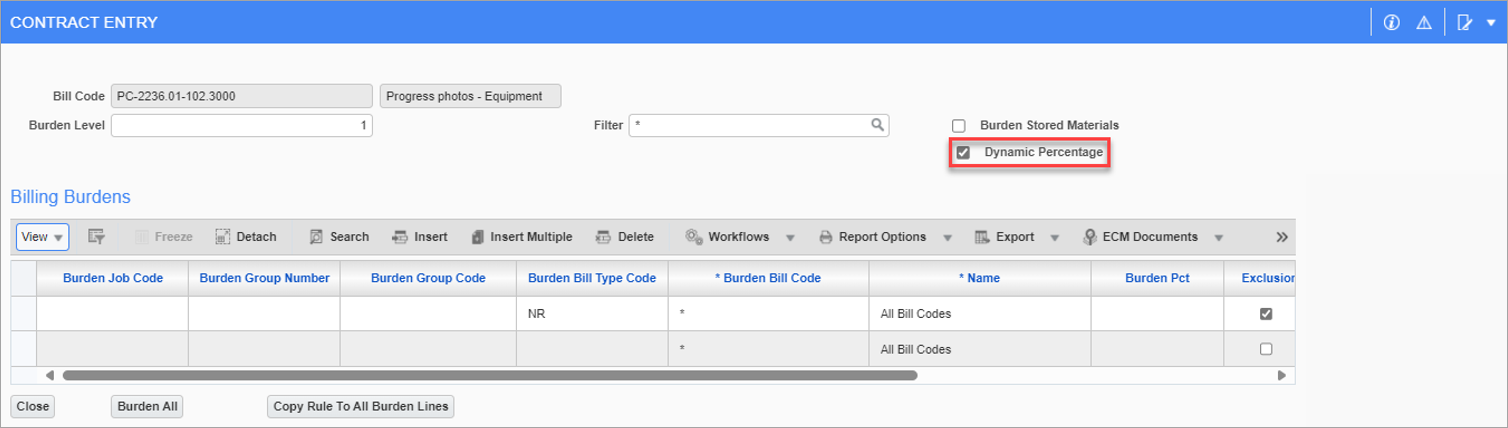The height and width of the screenshot is (428, 1508).
Task: Click the Delete row icon
Action: point(603,237)
